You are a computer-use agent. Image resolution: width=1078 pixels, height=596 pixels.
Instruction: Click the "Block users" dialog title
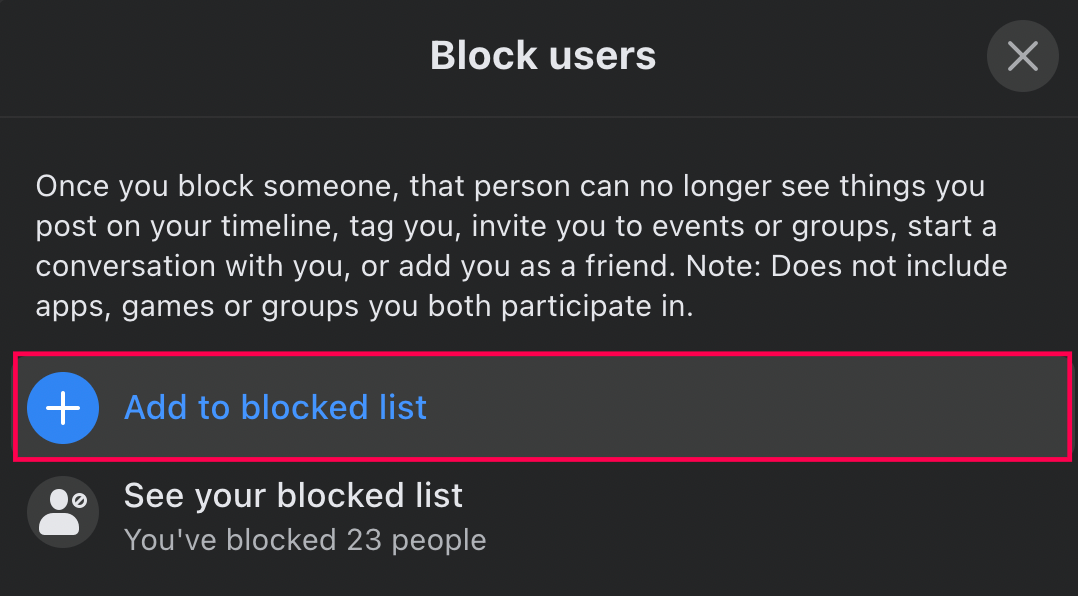coord(543,56)
